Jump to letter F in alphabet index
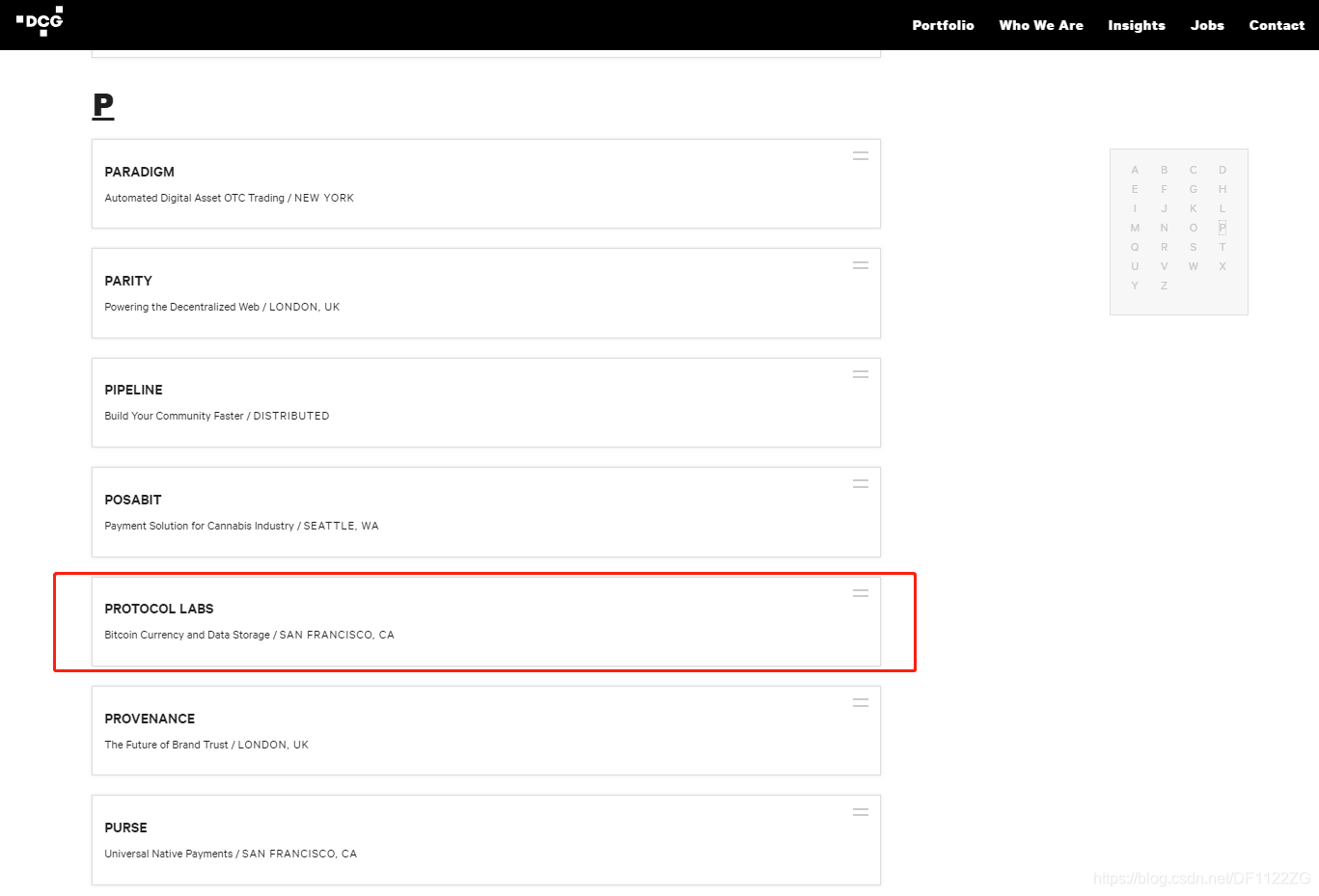Screen dimensions: 1319x896 click(x=1164, y=189)
